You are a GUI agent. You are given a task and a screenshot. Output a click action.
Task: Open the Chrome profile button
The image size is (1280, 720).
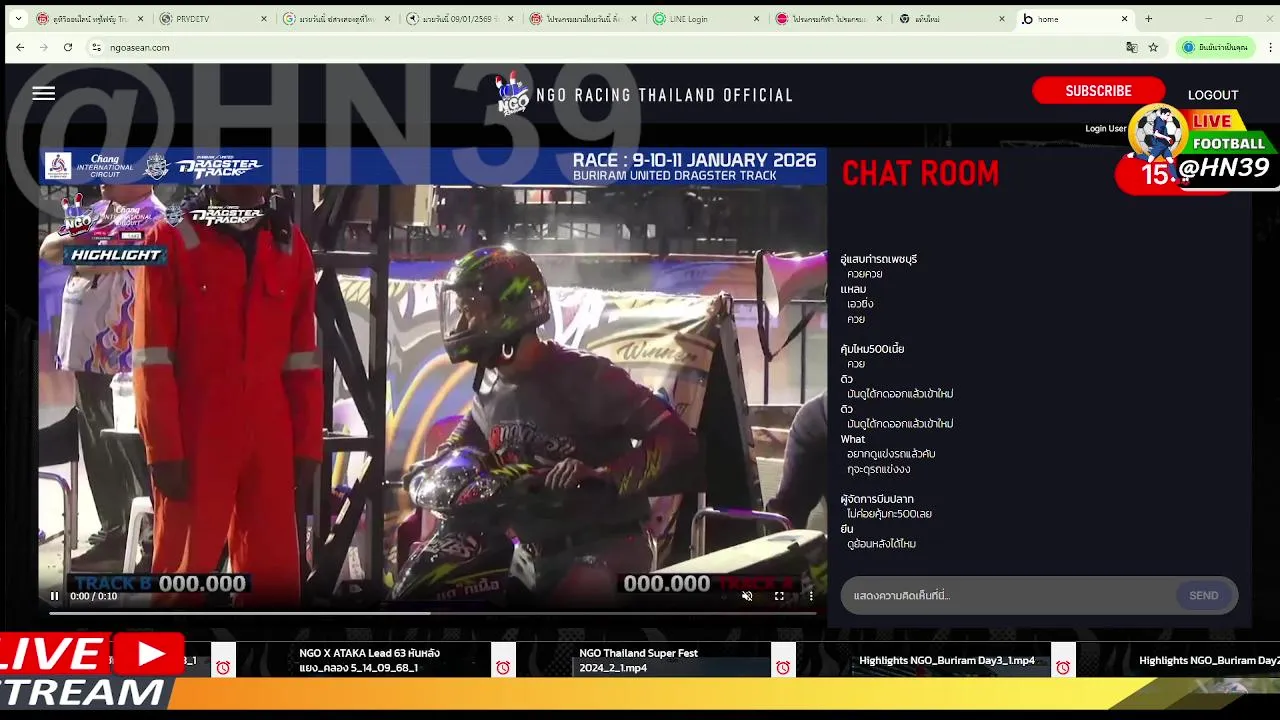pos(1216,47)
